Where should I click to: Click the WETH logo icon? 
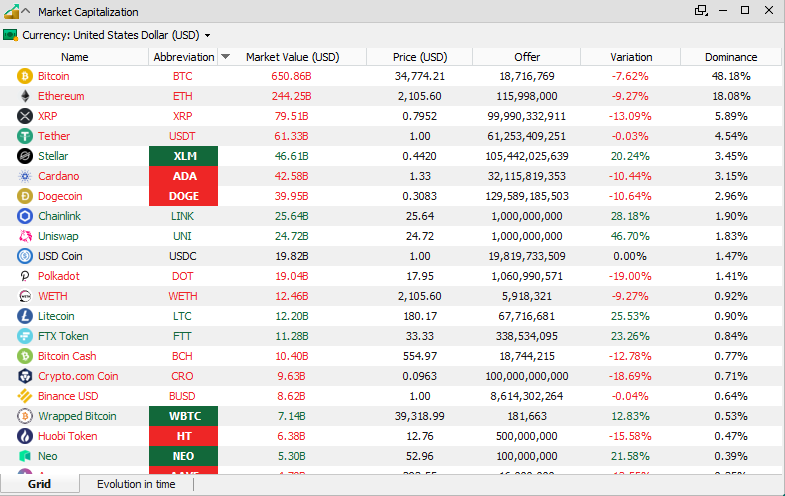tap(25, 296)
